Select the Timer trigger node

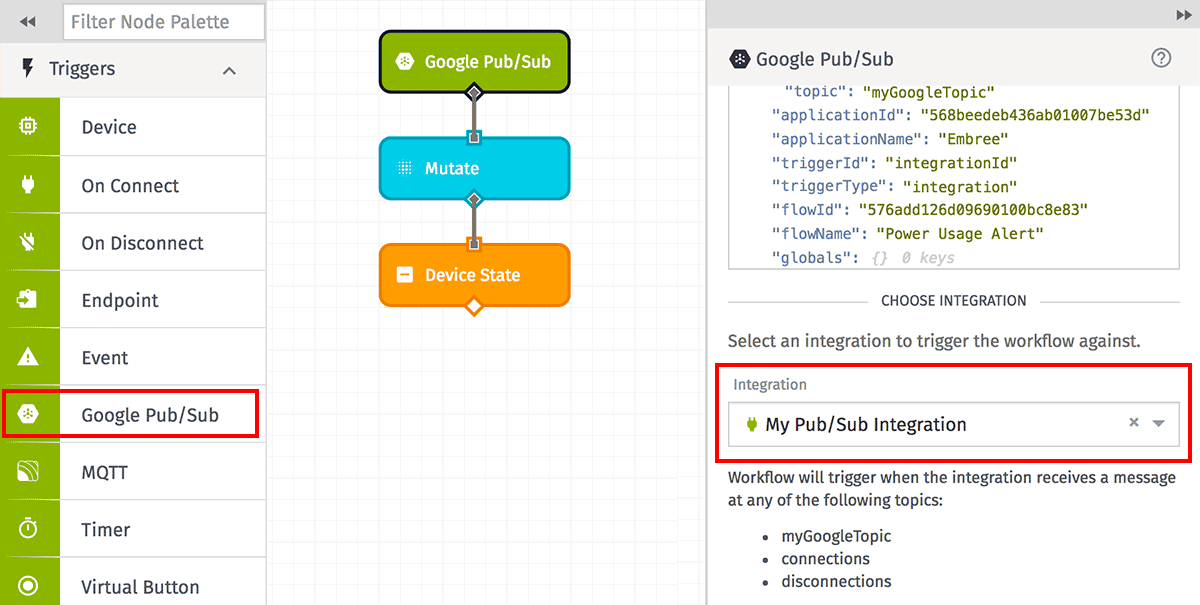pyautogui.click(x=133, y=529)
